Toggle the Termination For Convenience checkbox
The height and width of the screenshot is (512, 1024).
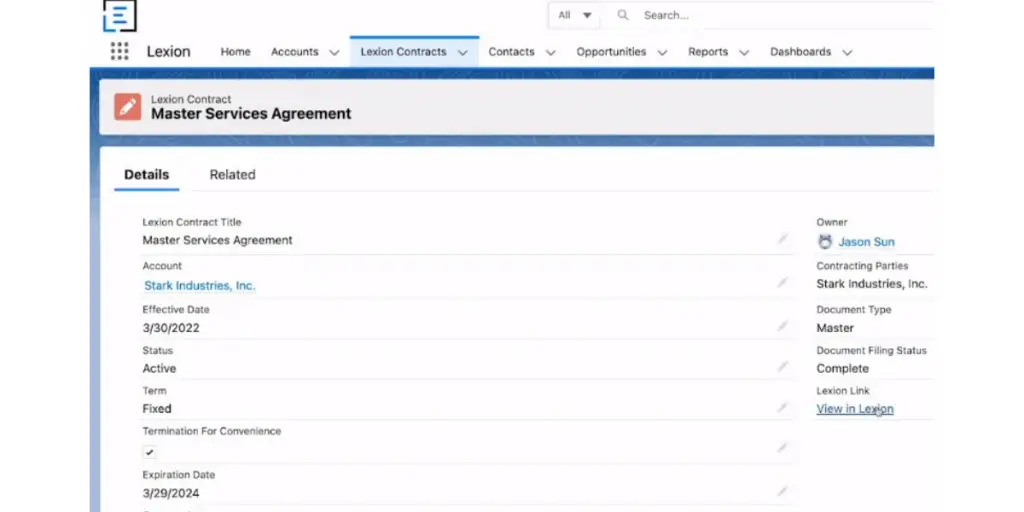coord(150,452)
